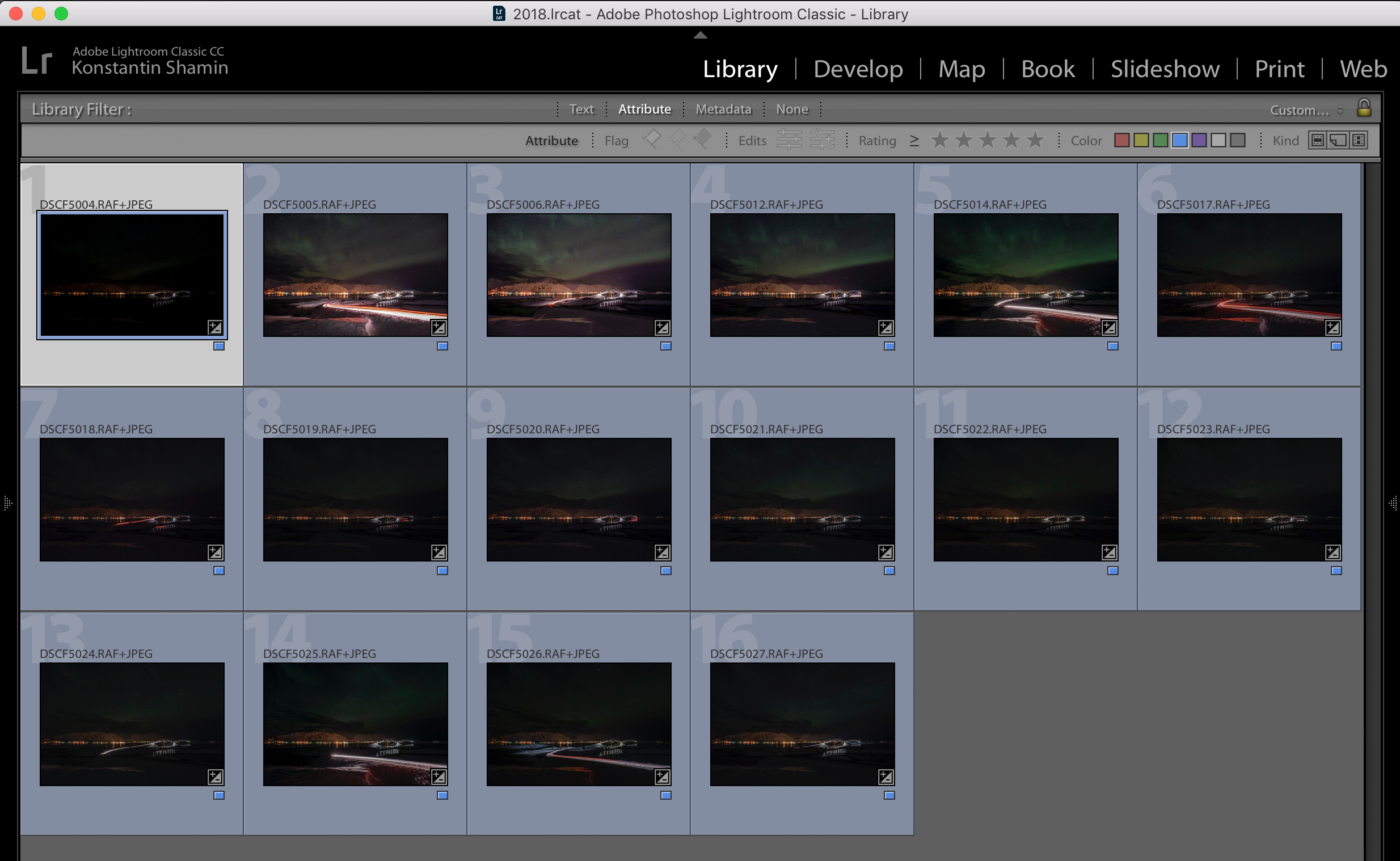
Task: Filter by videos kind icon
Action: click(1359, 140)
